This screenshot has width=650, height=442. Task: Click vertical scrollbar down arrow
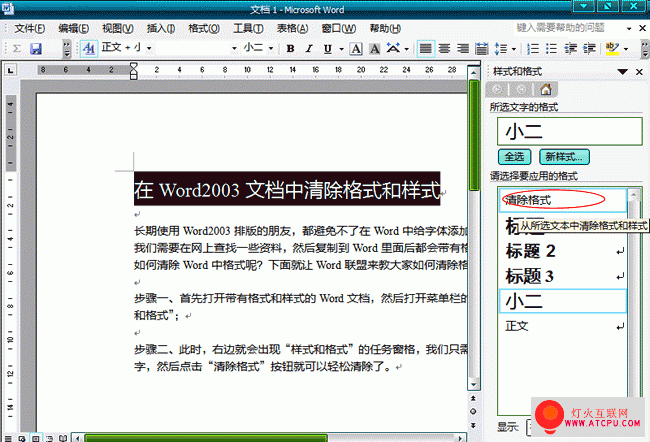pos(473,384)
